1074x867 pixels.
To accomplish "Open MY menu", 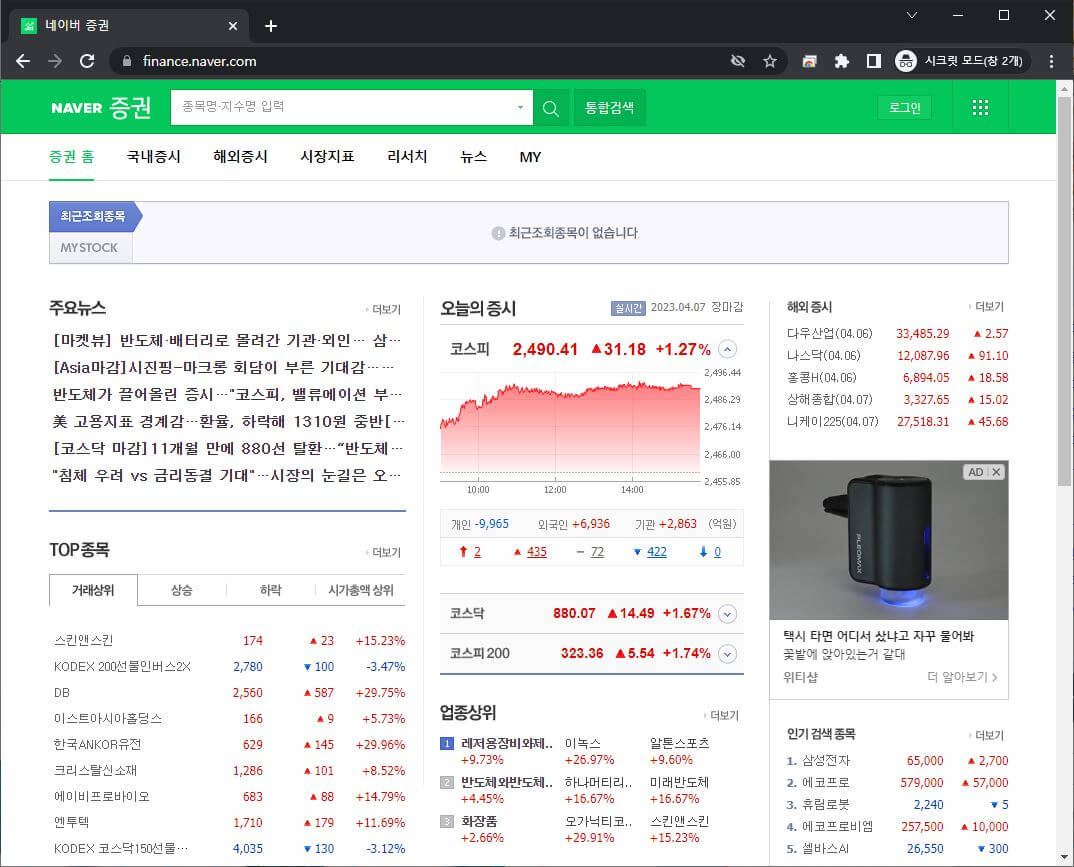I will tap(530, 157).
